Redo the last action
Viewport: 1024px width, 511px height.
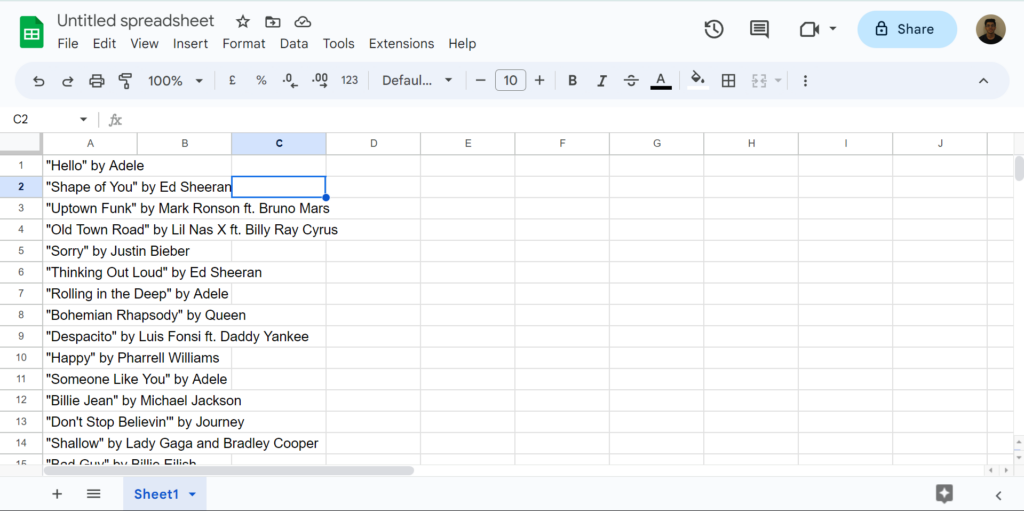coord(67,81)
